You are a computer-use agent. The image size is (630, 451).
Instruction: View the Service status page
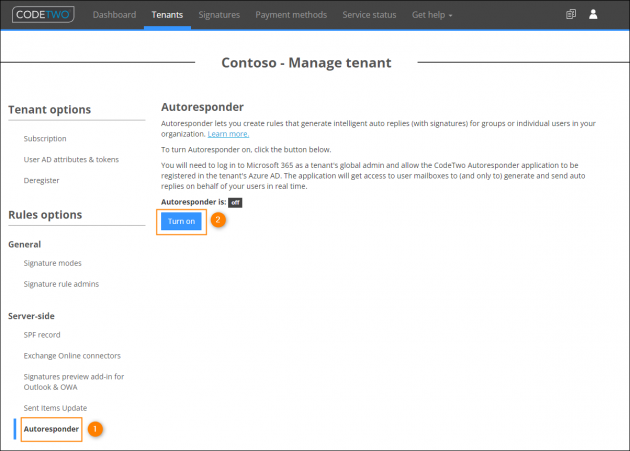[x=369, y=15]
